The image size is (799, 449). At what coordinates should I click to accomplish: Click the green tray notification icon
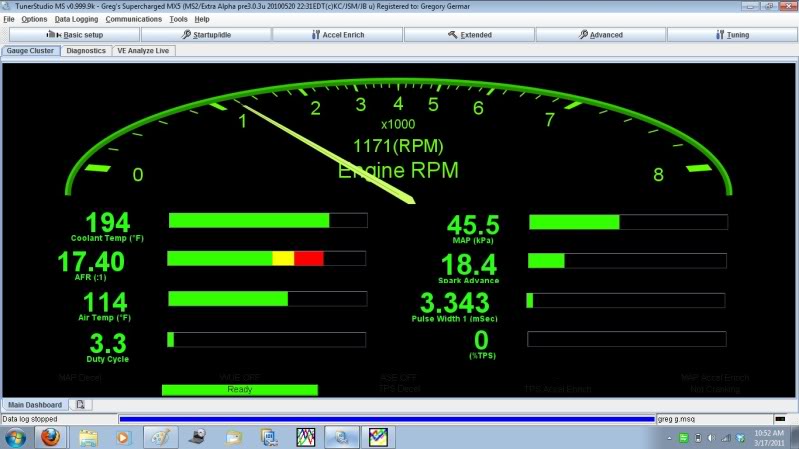684,438
